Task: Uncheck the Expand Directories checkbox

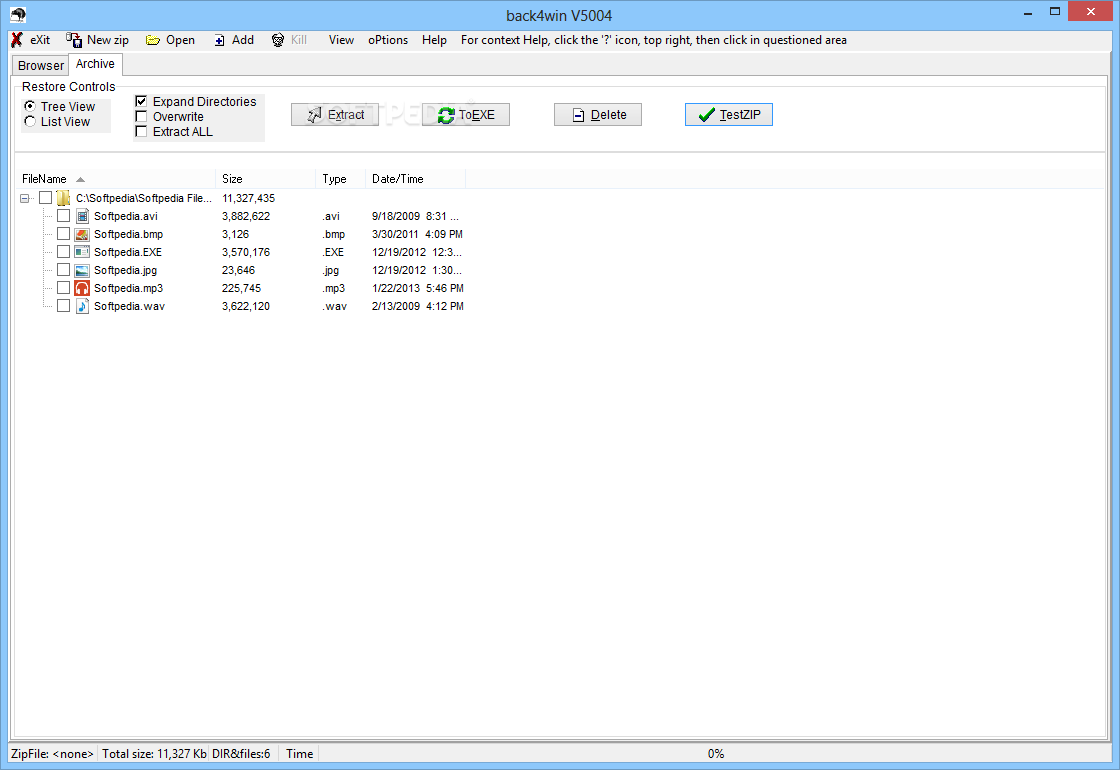Action: click(141, 101)
